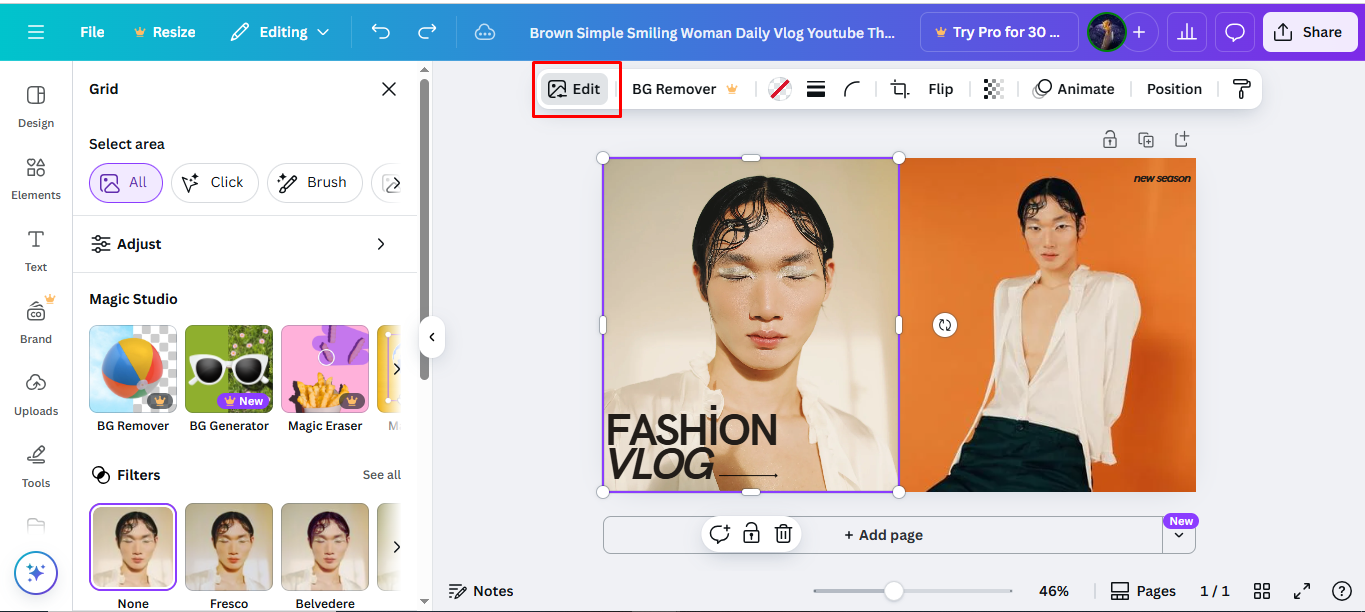Select the copy style paint roller icon

pyautogui.click(x=1240, y=88)
